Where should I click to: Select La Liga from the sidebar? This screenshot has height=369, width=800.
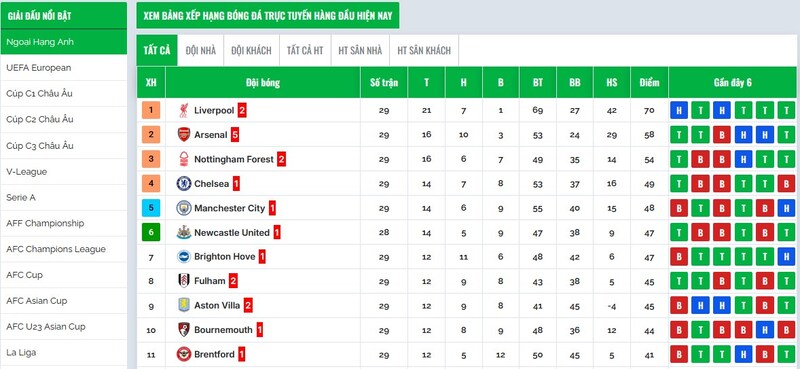tap(63, 353)
